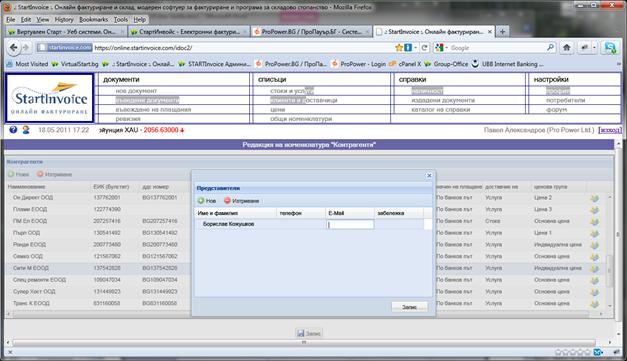The width and height of the screenshot is (627, 361).
Task: Open the Edit menu
Action: (x=26, y=19)
